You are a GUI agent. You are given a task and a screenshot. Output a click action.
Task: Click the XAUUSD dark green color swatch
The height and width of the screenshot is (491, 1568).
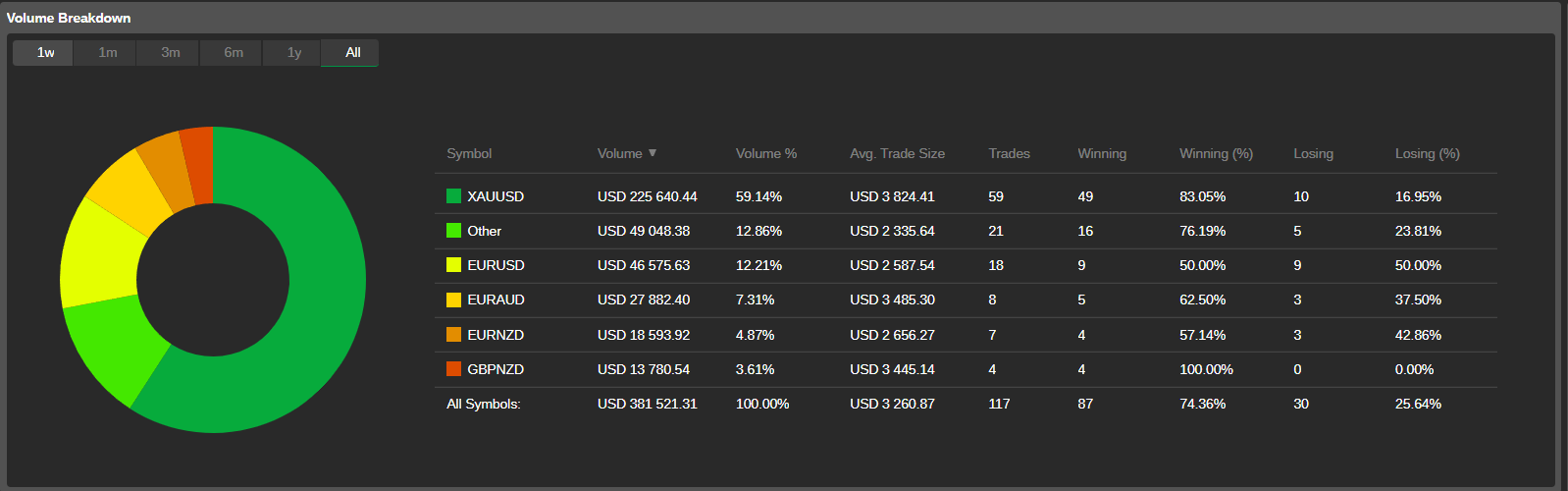tap(453, 196)
